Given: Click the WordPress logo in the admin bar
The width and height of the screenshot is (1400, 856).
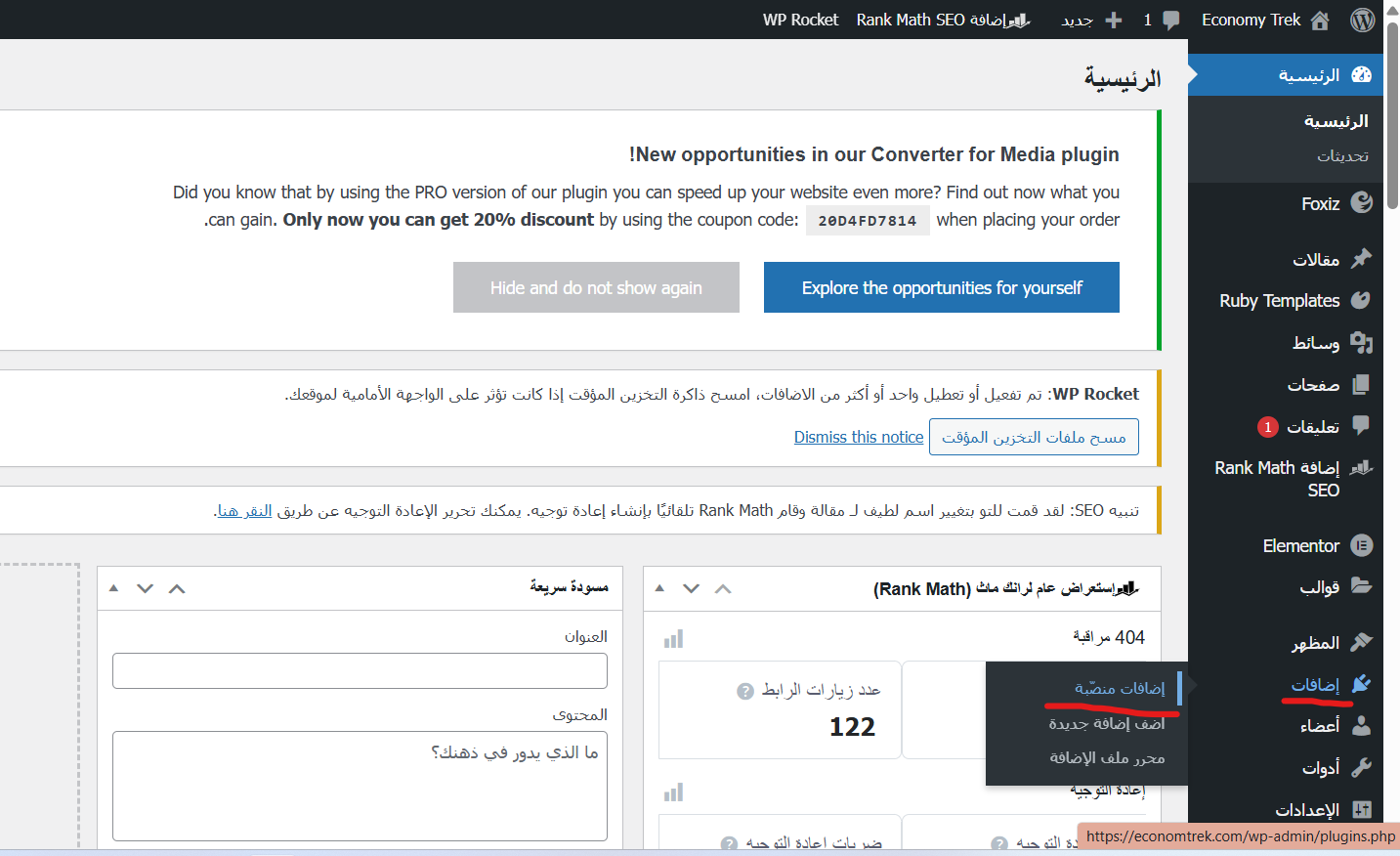Looking at the screenshot, I should tap(1362, 20).
